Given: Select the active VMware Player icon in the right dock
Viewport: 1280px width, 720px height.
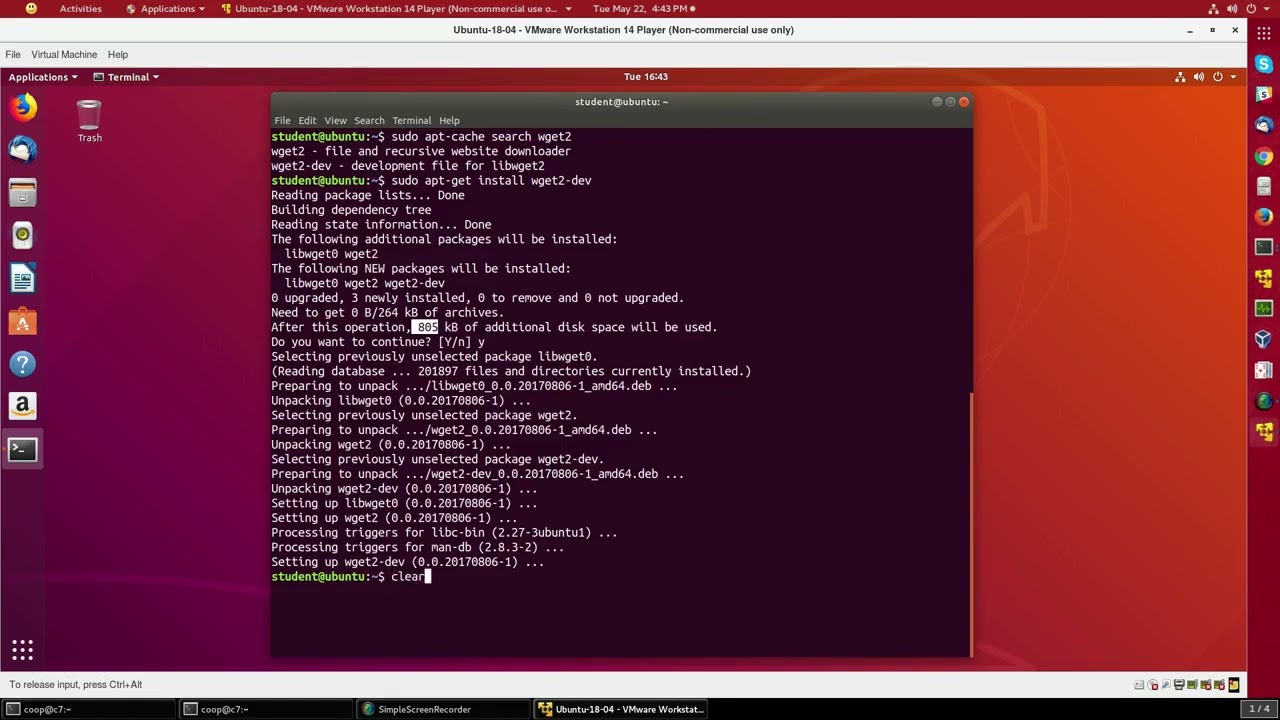Looking at the screenshot, I should coord(1264,432).
